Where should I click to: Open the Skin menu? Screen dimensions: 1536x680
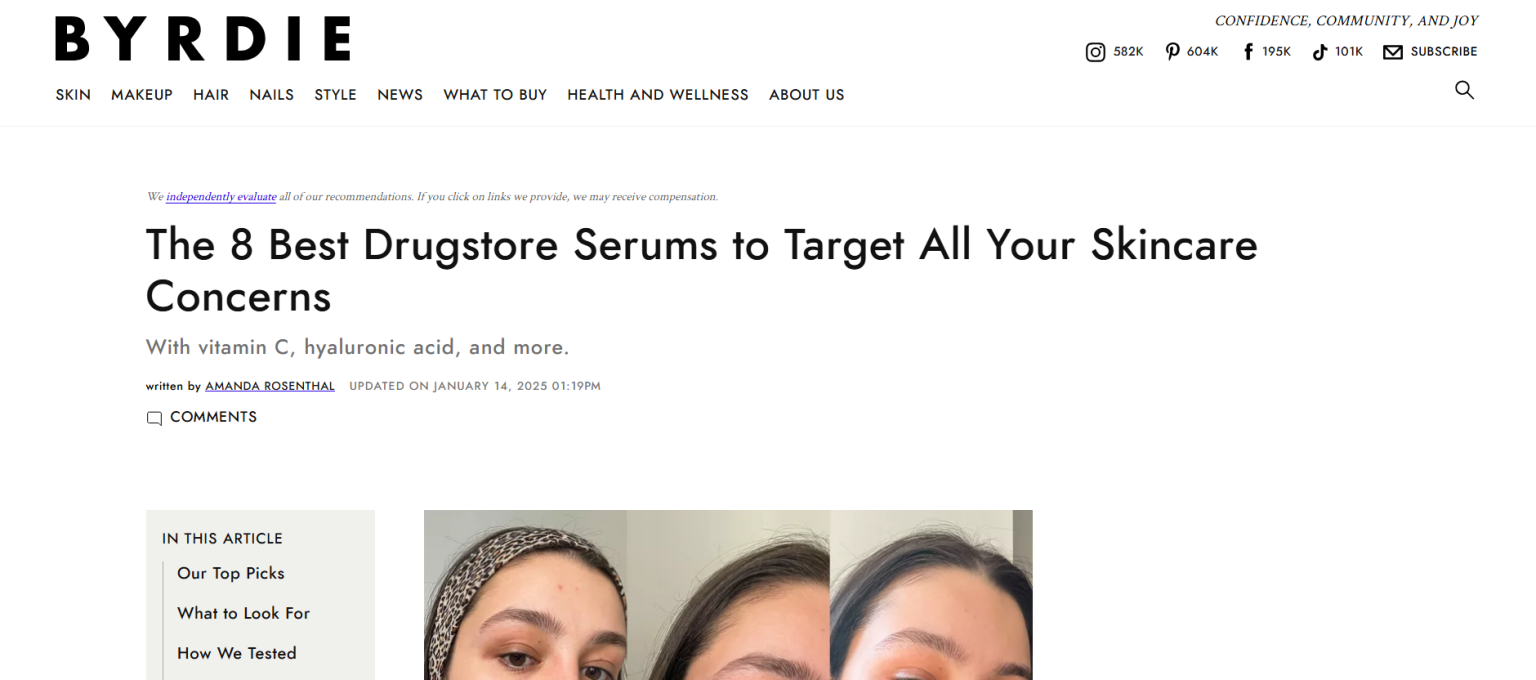coord(73,95)
